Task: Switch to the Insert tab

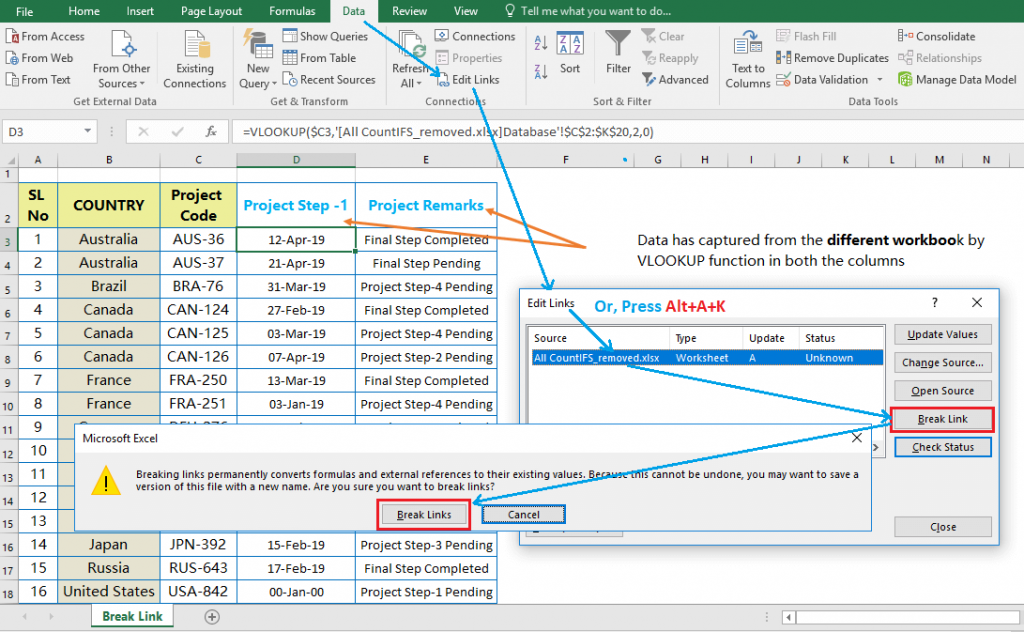Action: click(x=140, y=11)
